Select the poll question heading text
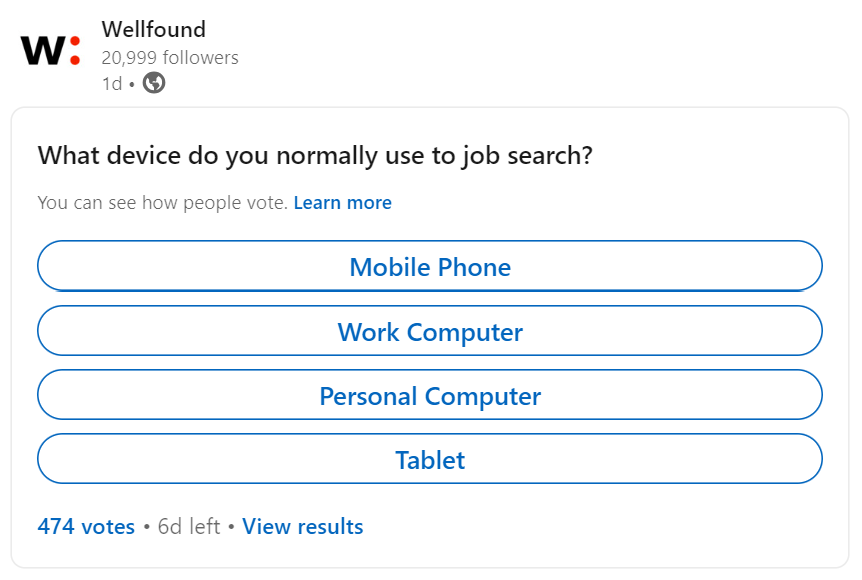 point(315,156)
